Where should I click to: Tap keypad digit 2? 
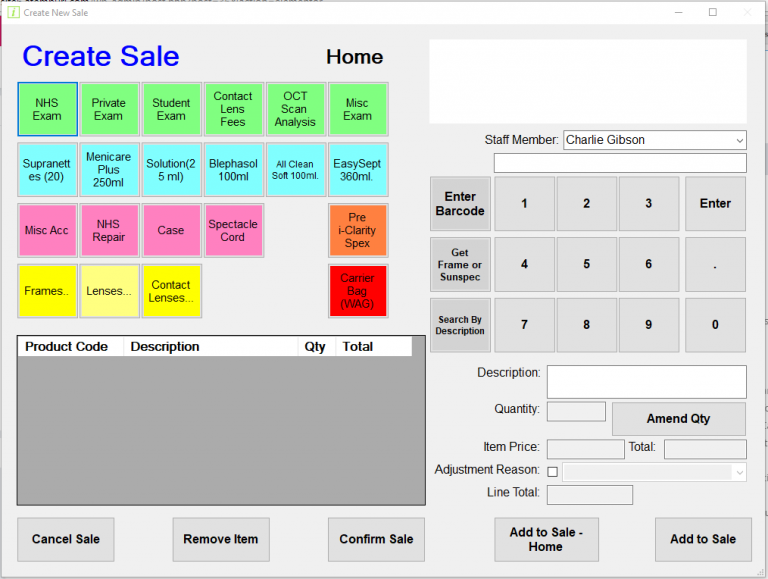587,204
